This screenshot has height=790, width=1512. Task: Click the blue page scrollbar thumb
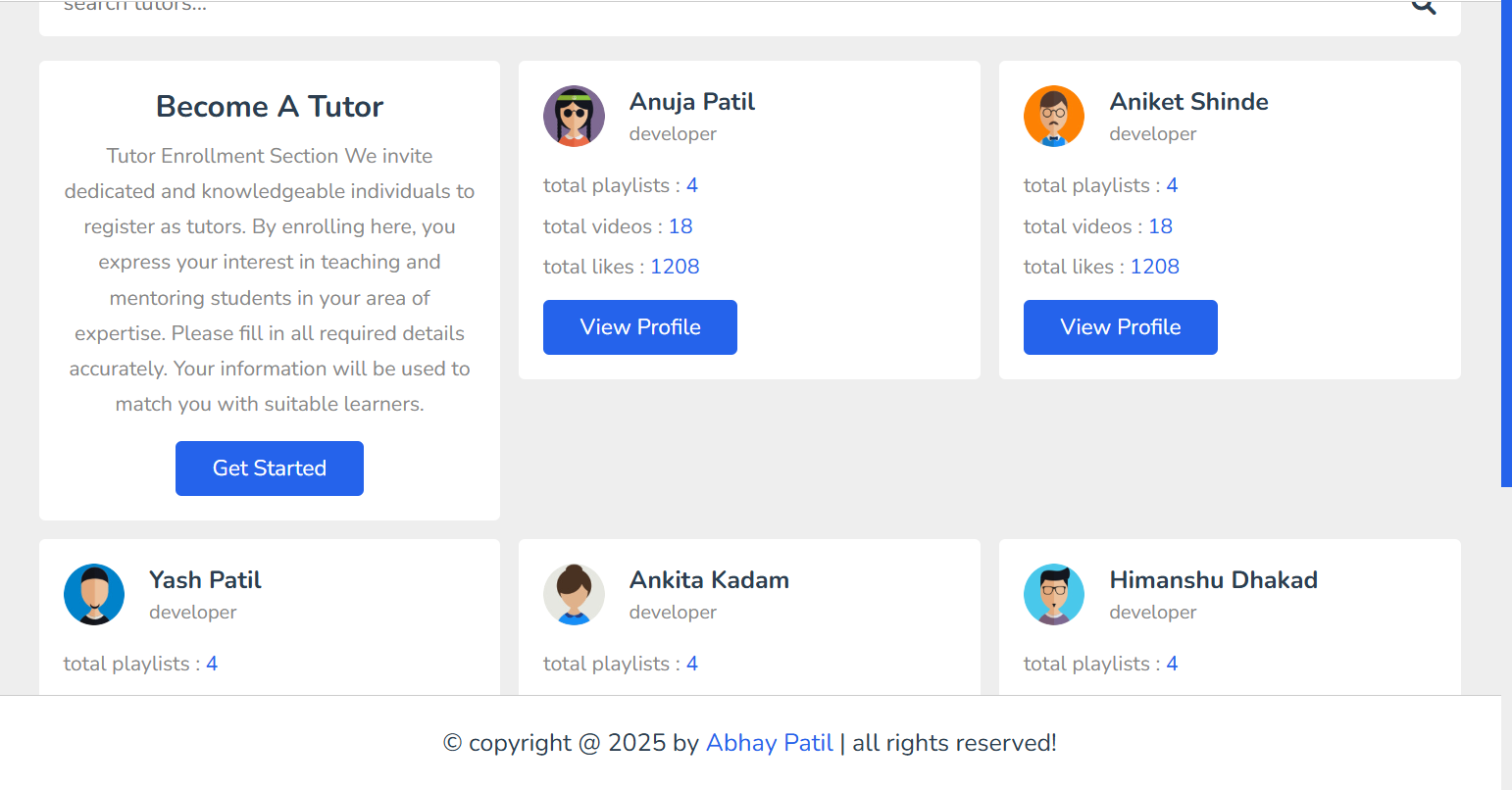click(x=1506, y=245)
